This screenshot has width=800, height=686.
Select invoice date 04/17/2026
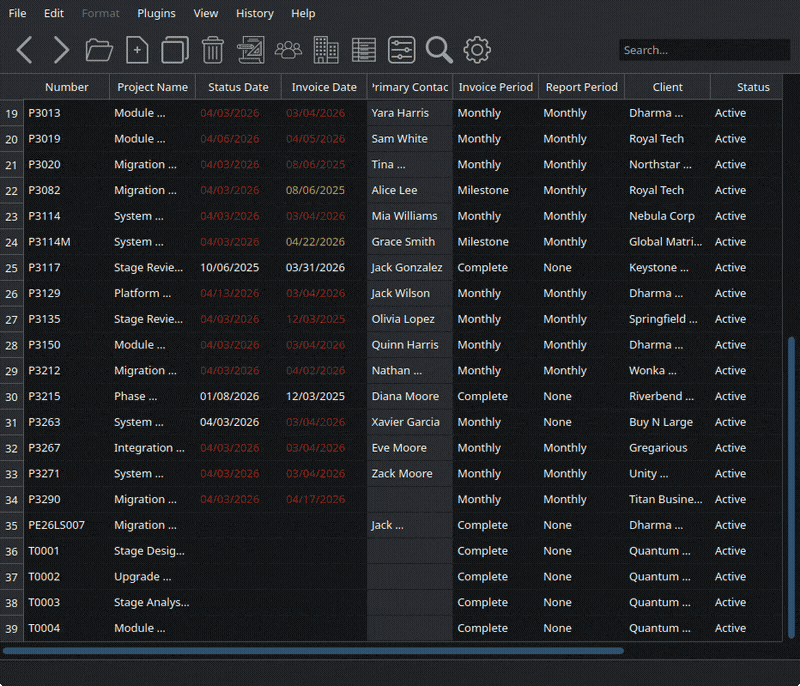pos(324,499)
